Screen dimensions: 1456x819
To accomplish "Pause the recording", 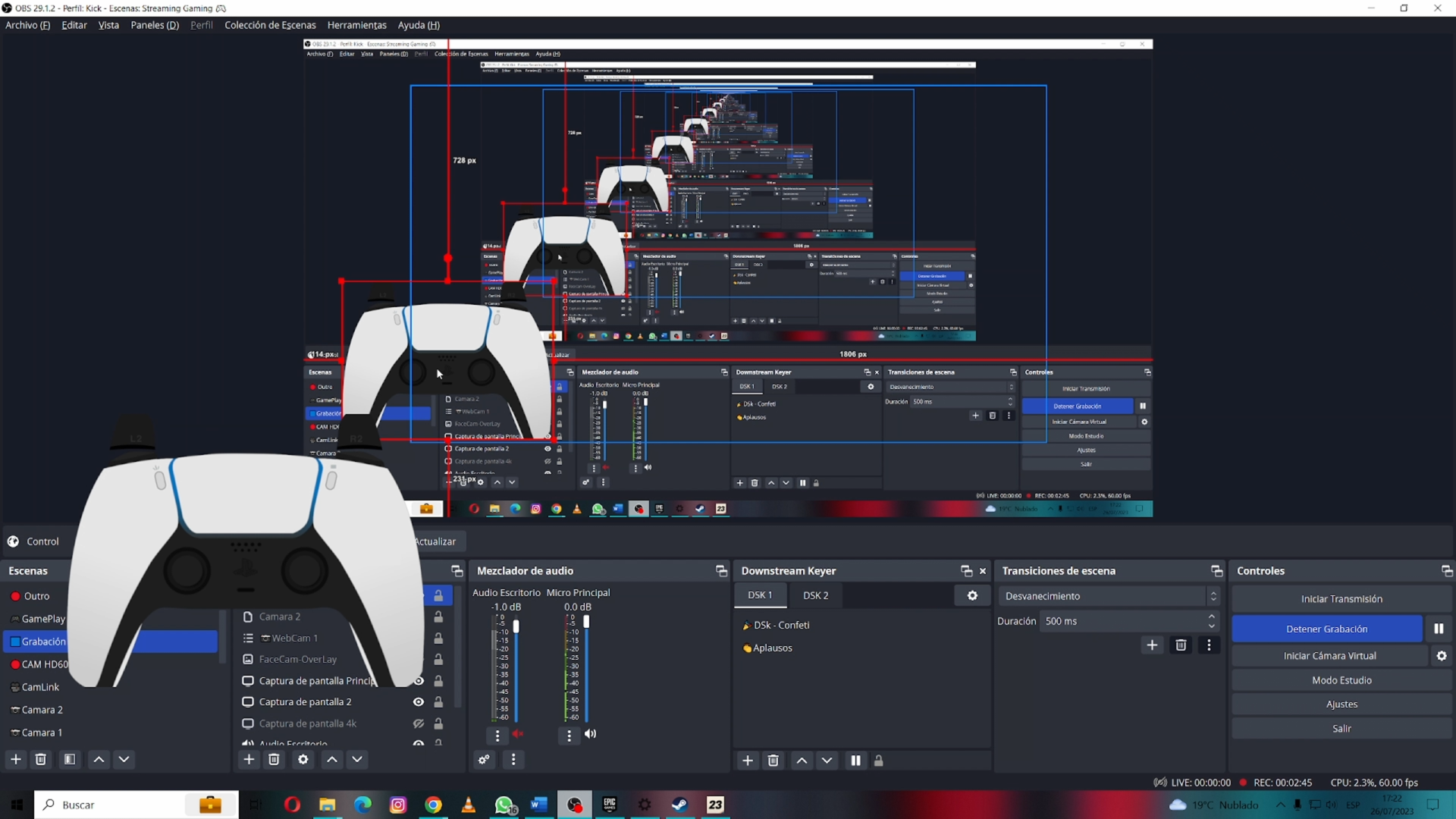I will click(x=1439, y=629).
